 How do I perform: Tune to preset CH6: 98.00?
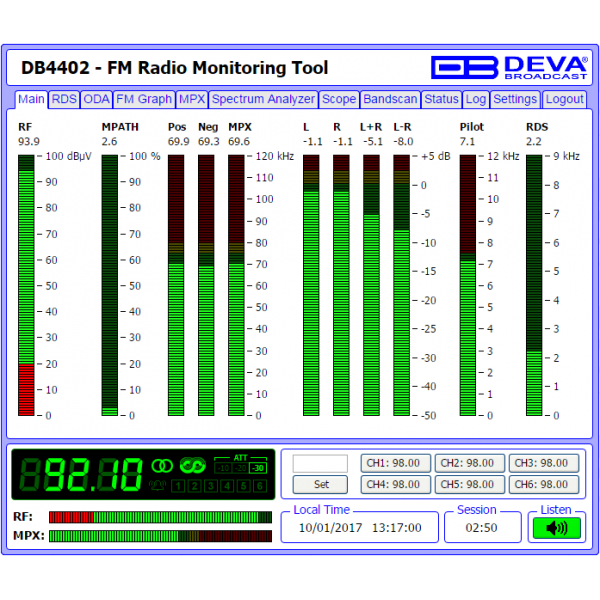[x=544, y=484]
